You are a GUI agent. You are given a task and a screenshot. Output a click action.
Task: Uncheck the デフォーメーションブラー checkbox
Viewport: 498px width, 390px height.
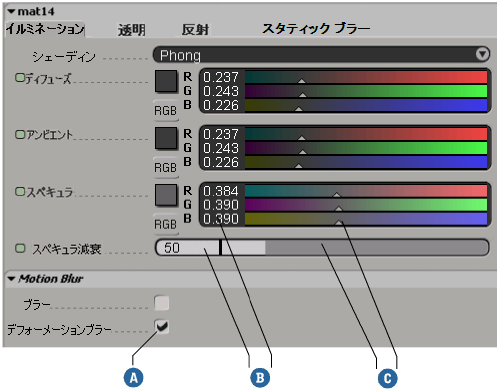pyautogui.click(x=162, y=326)
